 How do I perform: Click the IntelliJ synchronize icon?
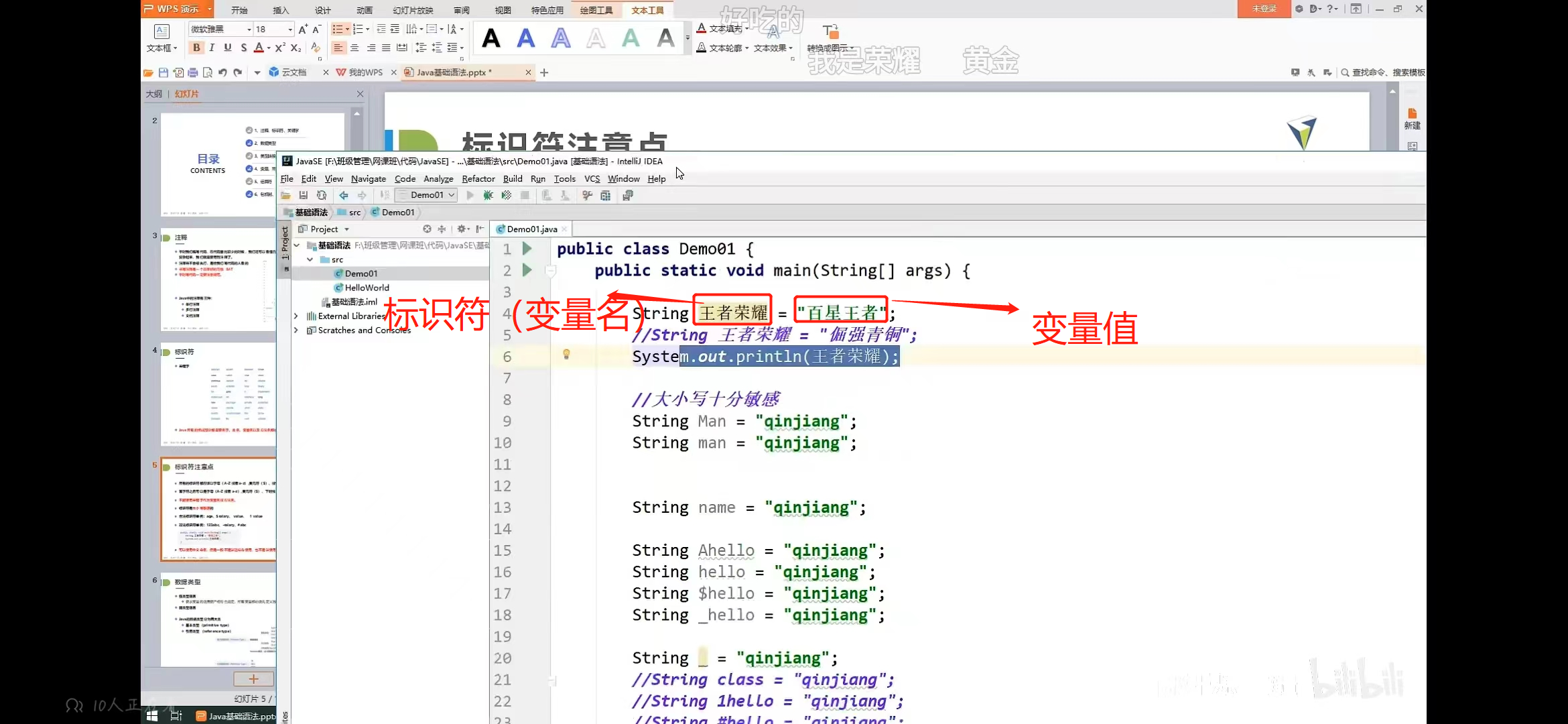(322, 195)
